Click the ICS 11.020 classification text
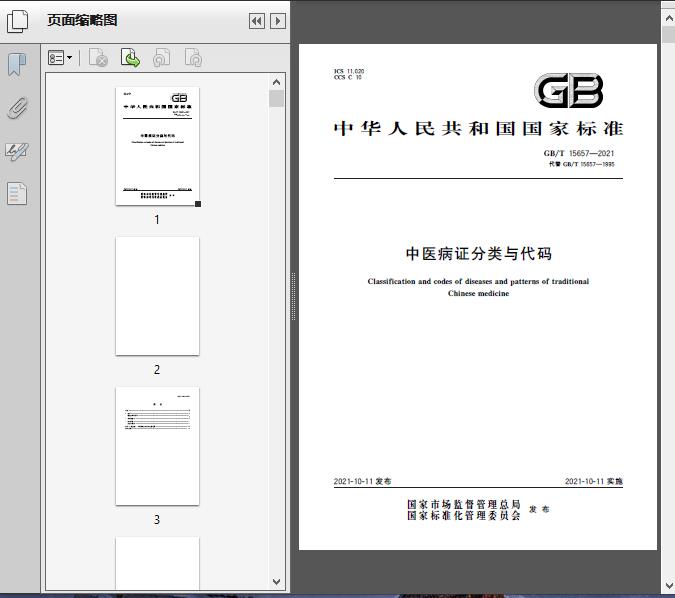 [349, 71]
